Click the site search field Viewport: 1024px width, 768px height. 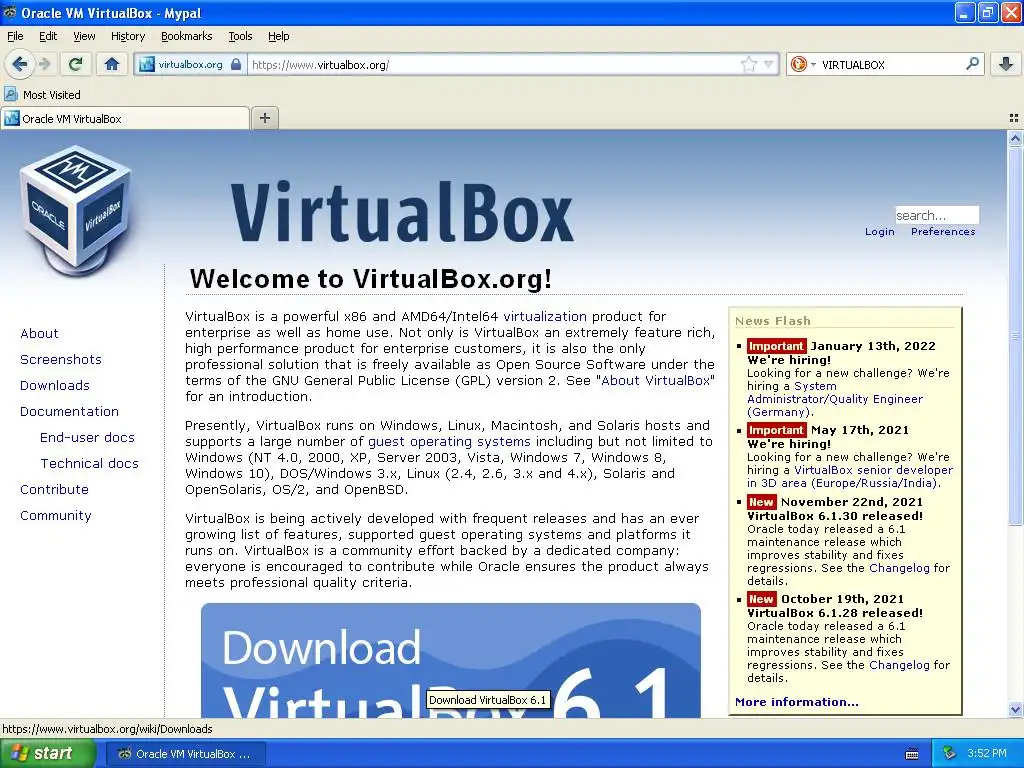point(936,215)
